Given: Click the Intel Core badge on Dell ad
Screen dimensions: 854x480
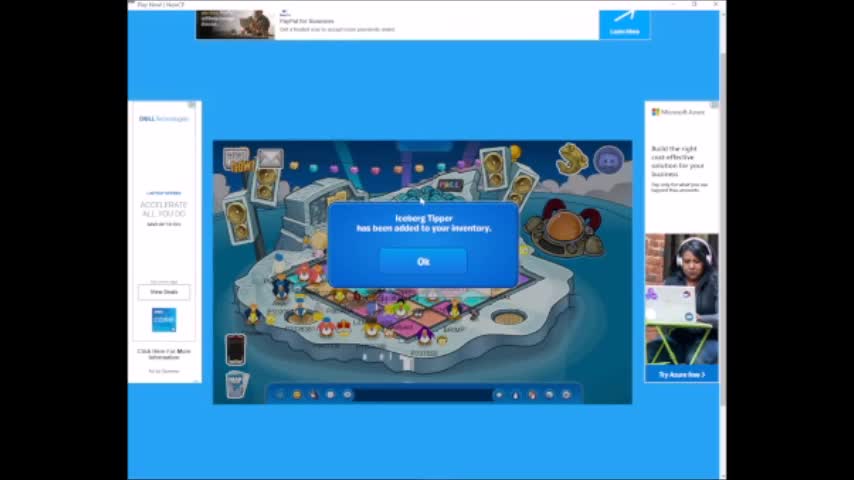Looking at the screenshot, I should pyautogui.click(x=164, y=320).
